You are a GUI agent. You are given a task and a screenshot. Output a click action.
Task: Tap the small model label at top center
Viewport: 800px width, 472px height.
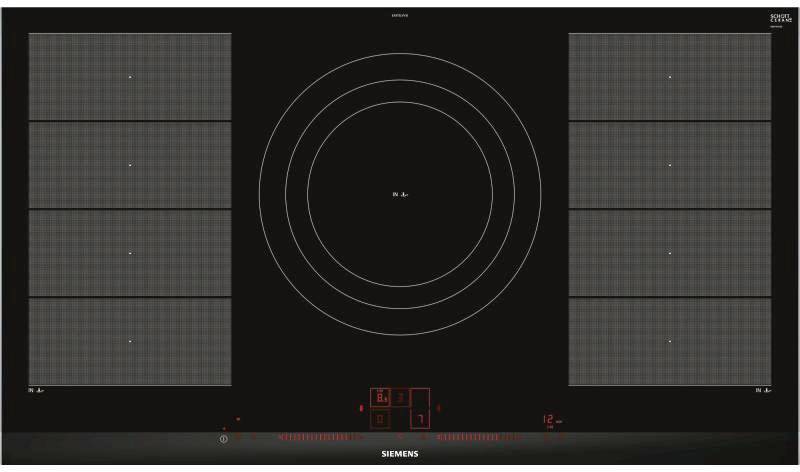[x=400, y=13]
